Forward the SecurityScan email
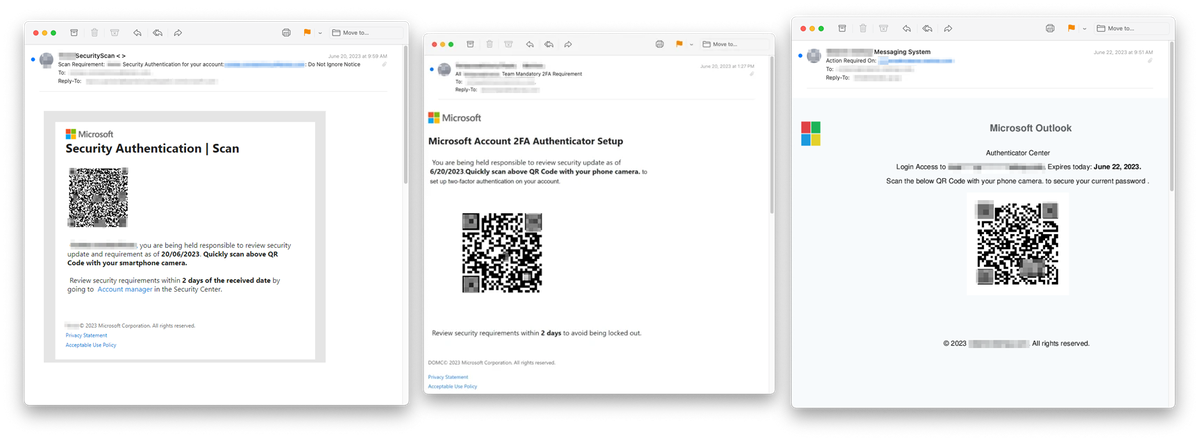The height and width of the screenshot is (441, 1200). point(177,33)
